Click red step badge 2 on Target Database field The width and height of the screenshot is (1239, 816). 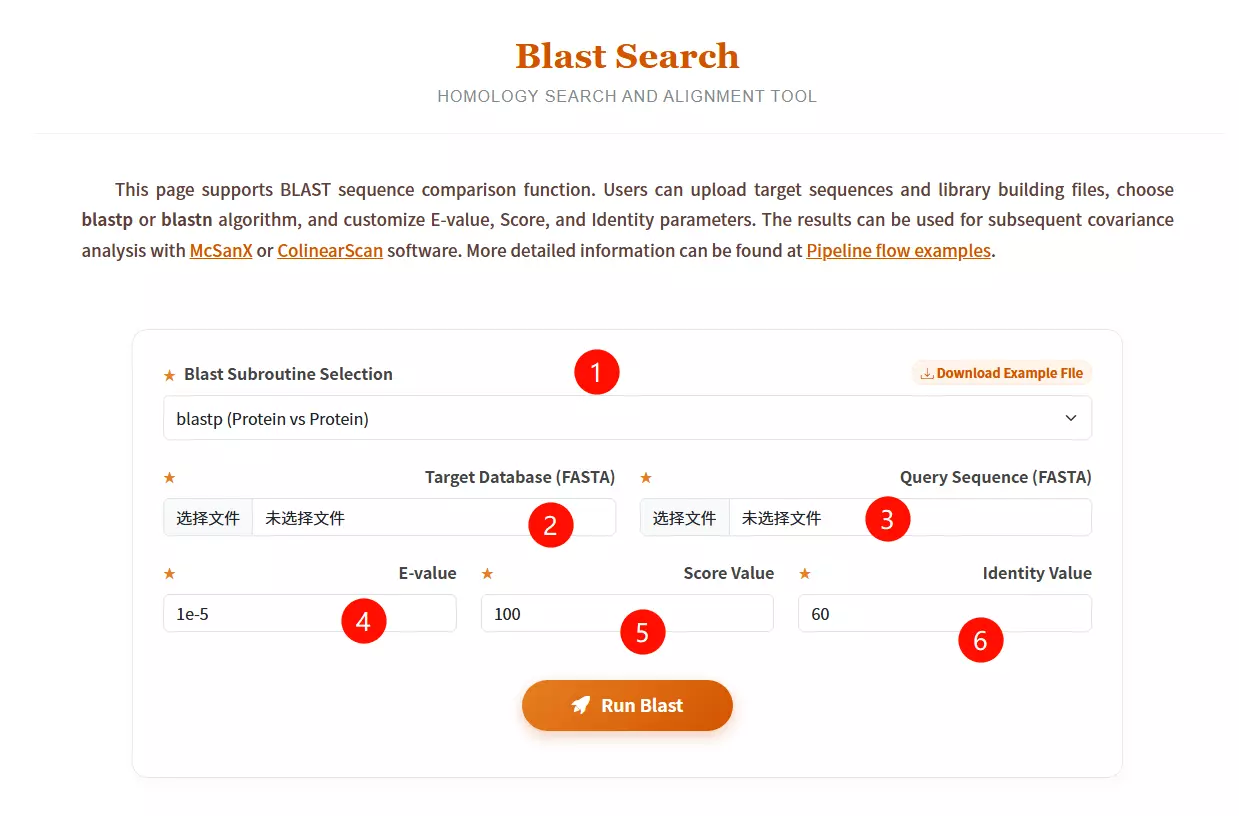551,524
